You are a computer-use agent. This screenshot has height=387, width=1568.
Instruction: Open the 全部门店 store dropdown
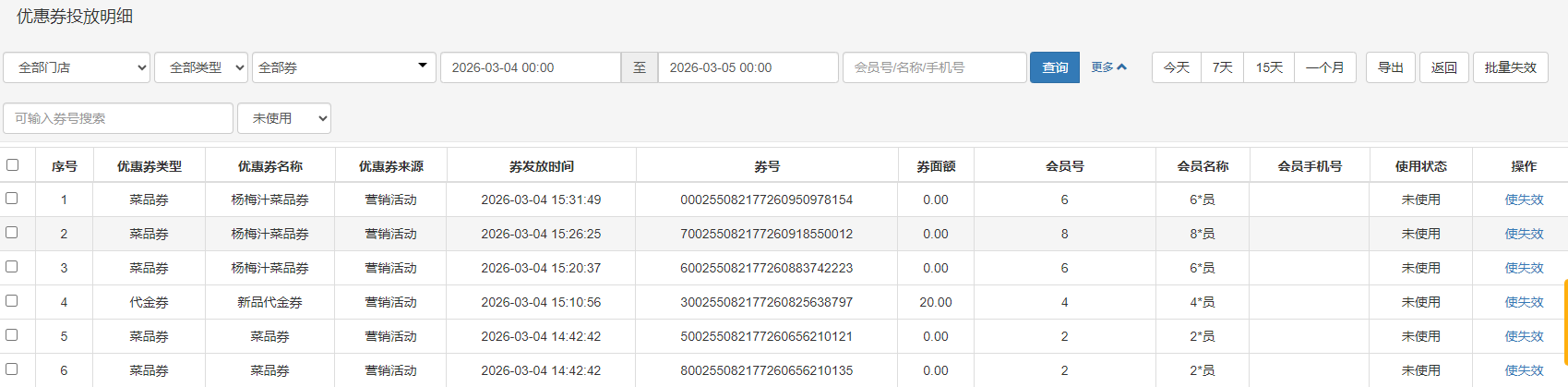point(77,67)
